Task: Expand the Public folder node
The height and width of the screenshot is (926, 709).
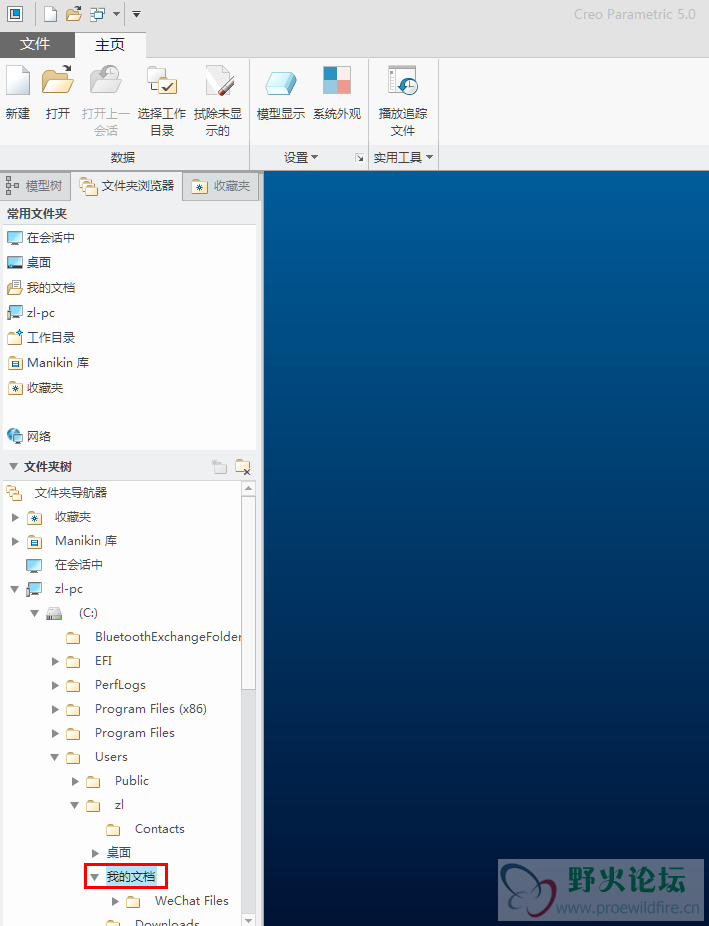Action: [x=75, y=781]
